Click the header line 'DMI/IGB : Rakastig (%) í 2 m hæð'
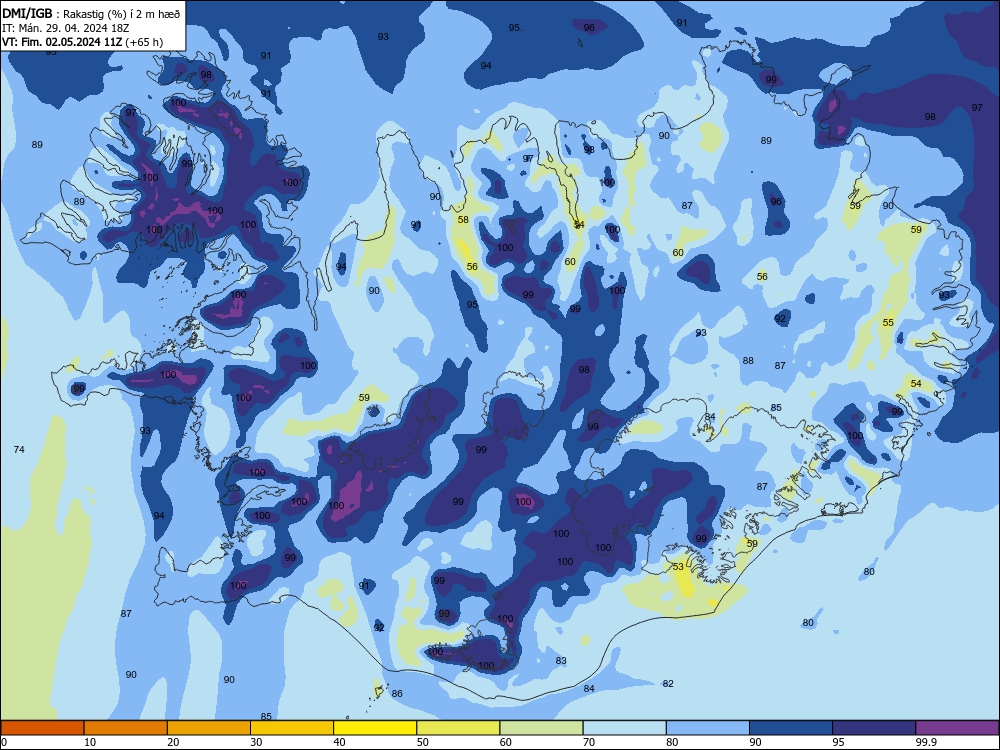The image size is (1000, 750). click(91, 13)
